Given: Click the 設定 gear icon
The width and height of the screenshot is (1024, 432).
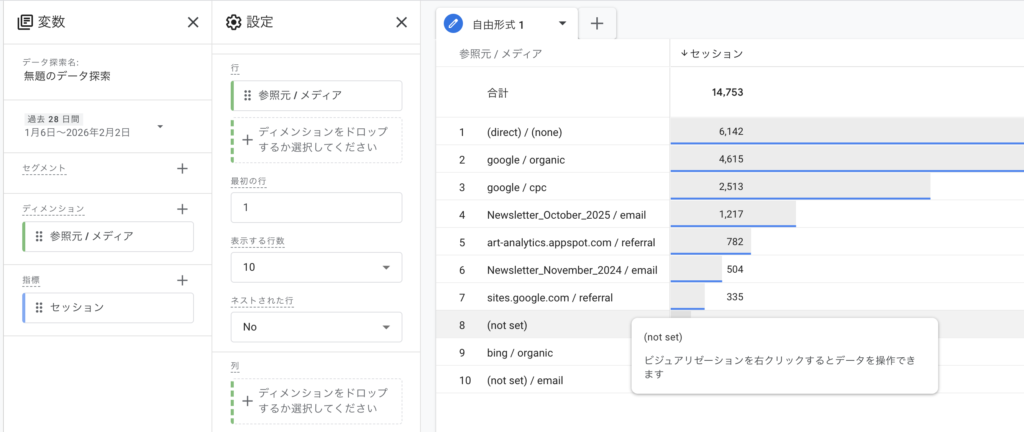Looking at the screenshot, I should (233, 22).
